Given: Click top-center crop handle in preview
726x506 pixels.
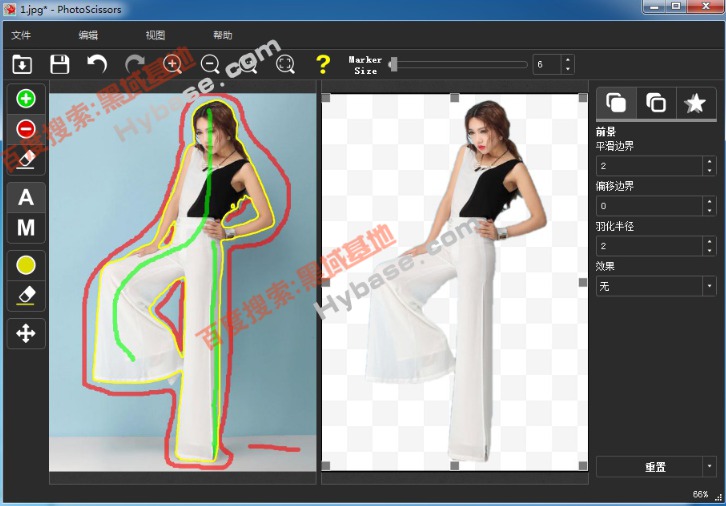Looking at the screenshot, I should 455,98.
